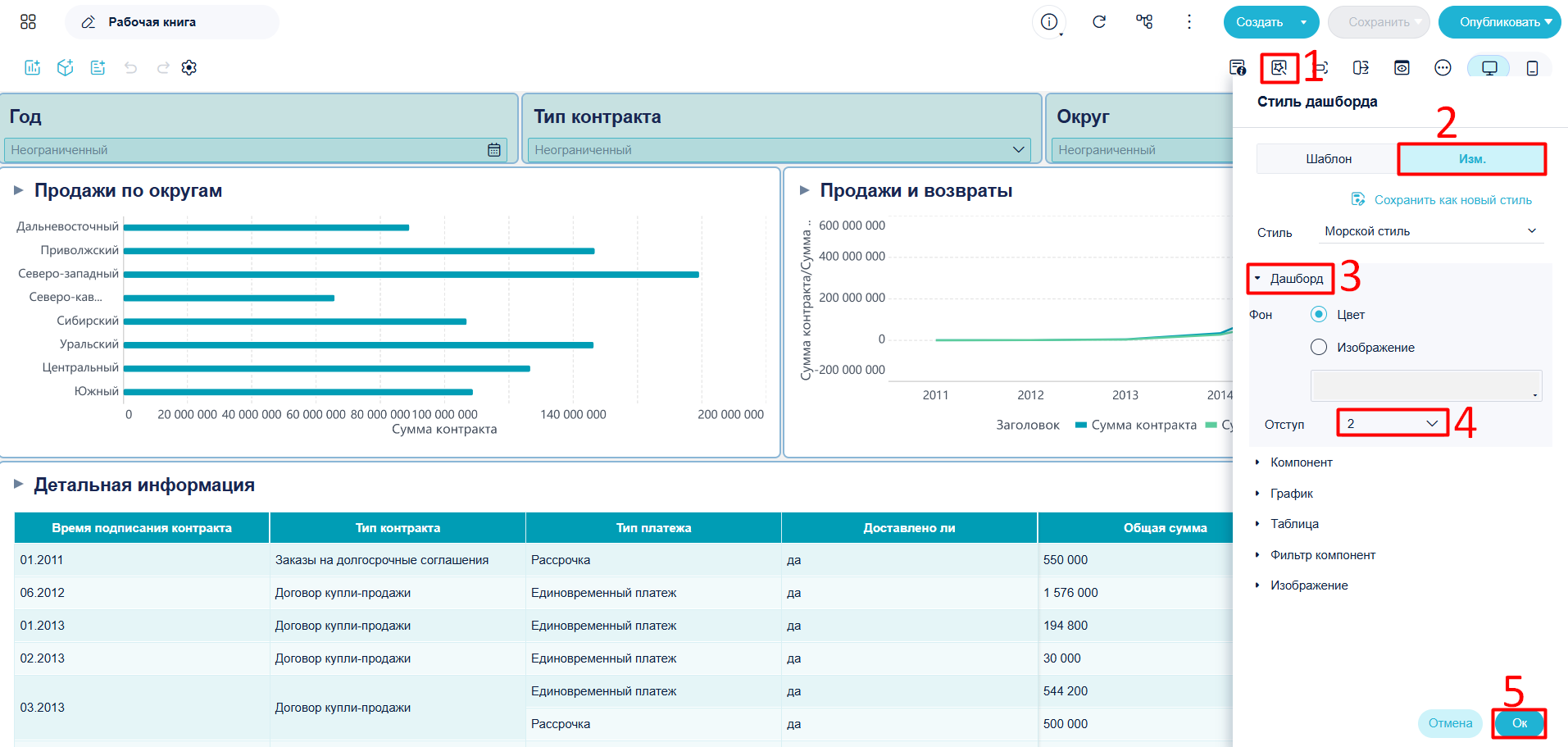Viewport: 1568px width, 747px height.
Task: Open the Стиль dropdown showing Морской стиль
Action: pos(1430,232)
